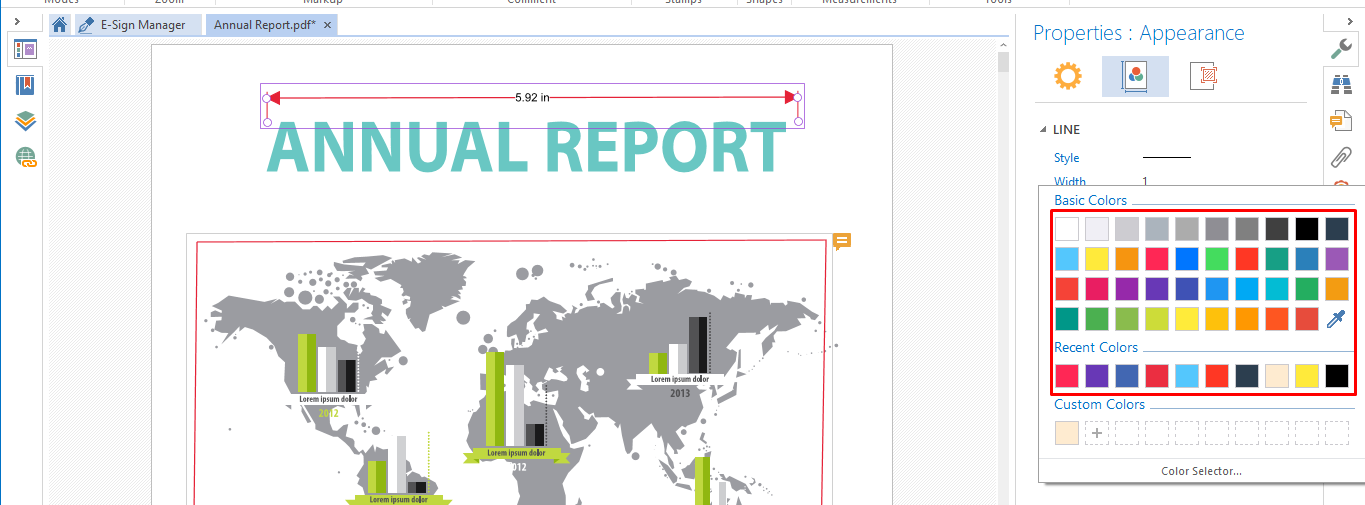1365x505 pixels.
Task: Open the Color Selector... dialog
Action: 1201,471
